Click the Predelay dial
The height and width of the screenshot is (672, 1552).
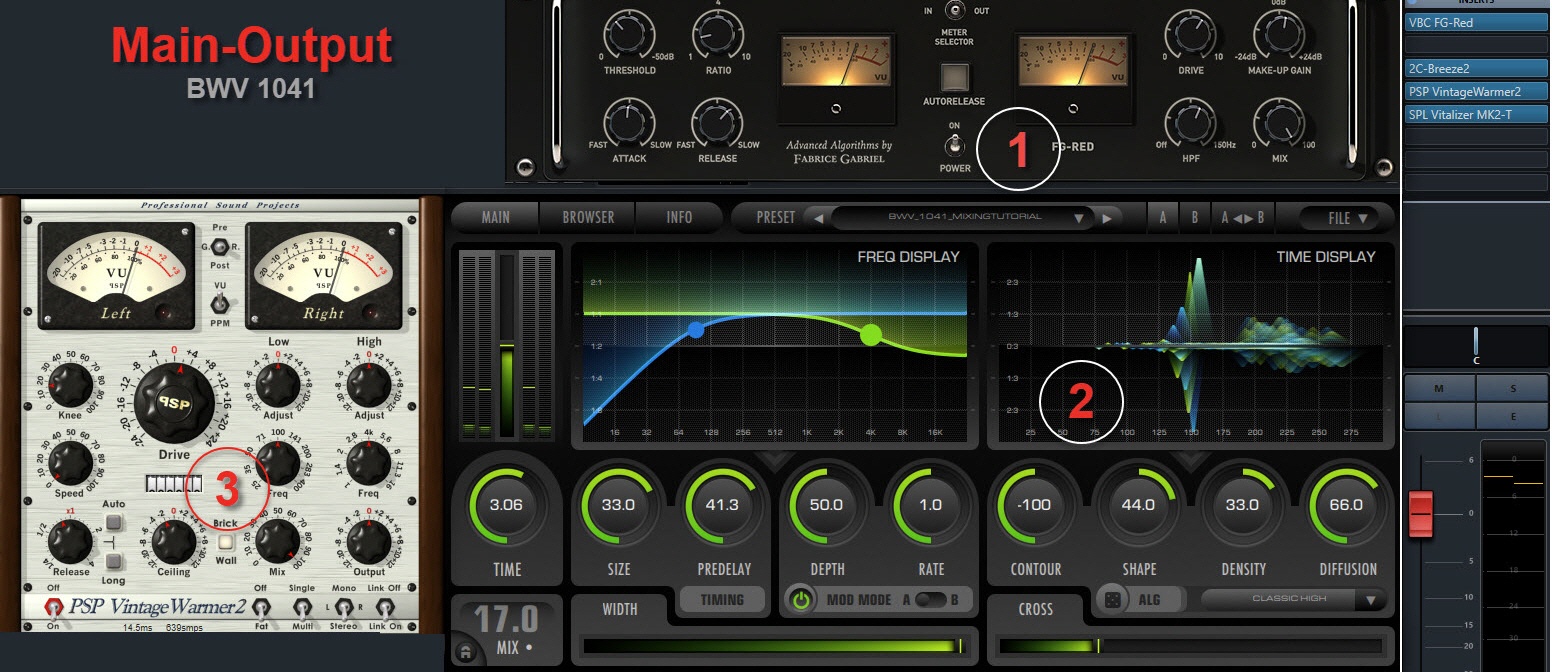tap(722, 505)
